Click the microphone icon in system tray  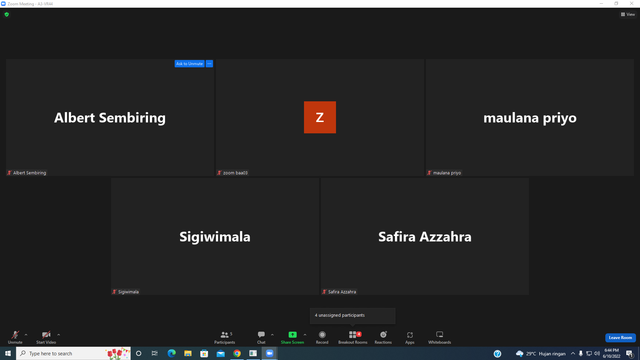tap(581, 354)
